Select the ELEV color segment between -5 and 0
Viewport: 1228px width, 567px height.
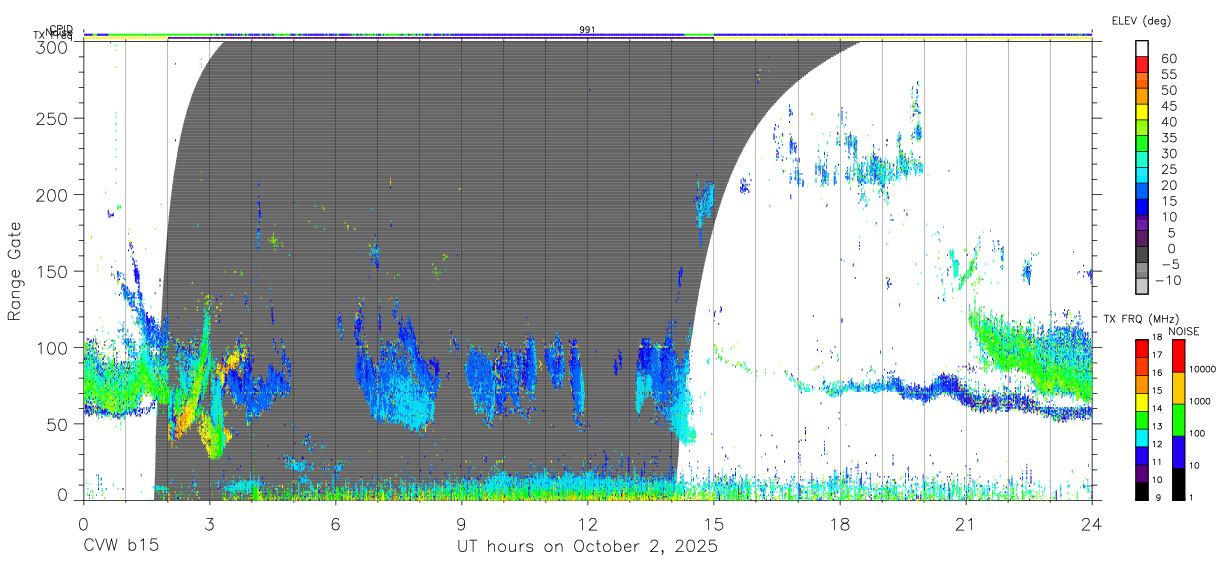click(x=1142, y=256)
